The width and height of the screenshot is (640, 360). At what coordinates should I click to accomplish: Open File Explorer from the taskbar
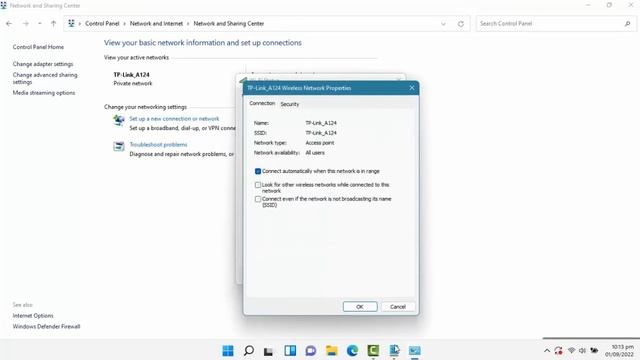pos(332,351)
